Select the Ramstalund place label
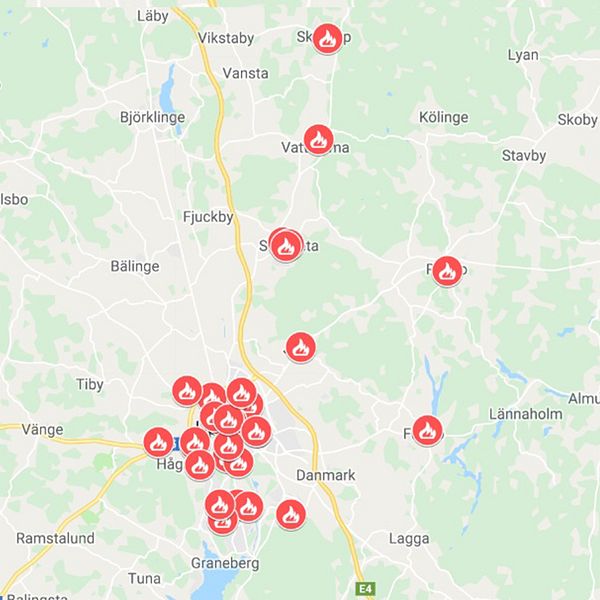 [55, 538]
